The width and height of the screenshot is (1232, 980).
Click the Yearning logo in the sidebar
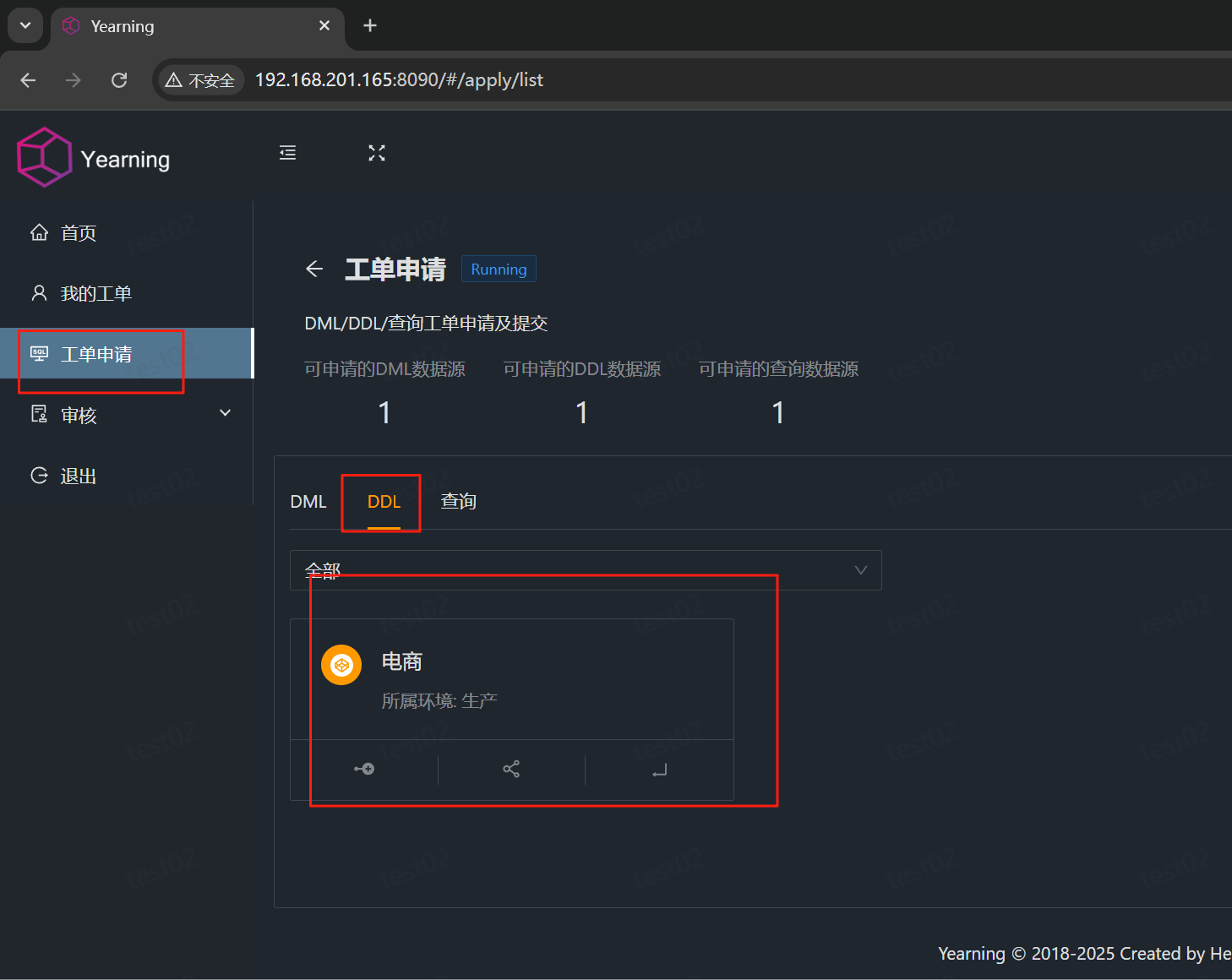pyautogui.click(x=93, y=157)
